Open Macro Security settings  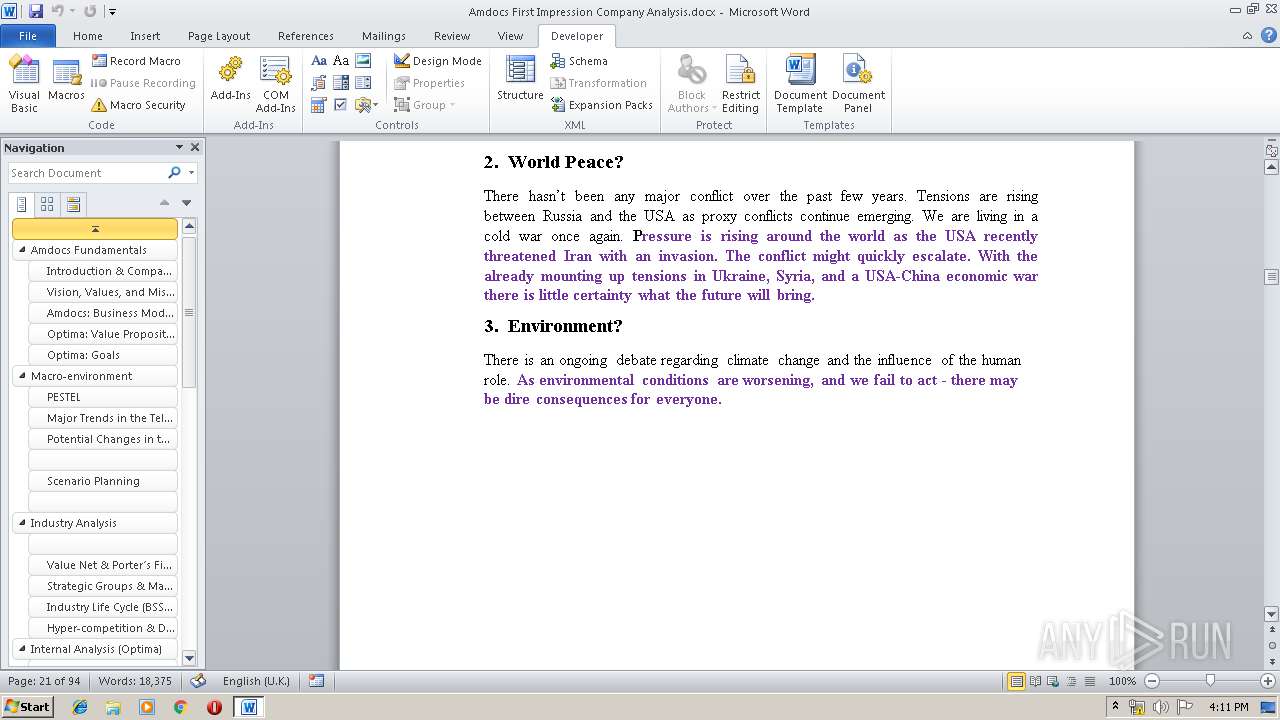(x=138, y=105)
